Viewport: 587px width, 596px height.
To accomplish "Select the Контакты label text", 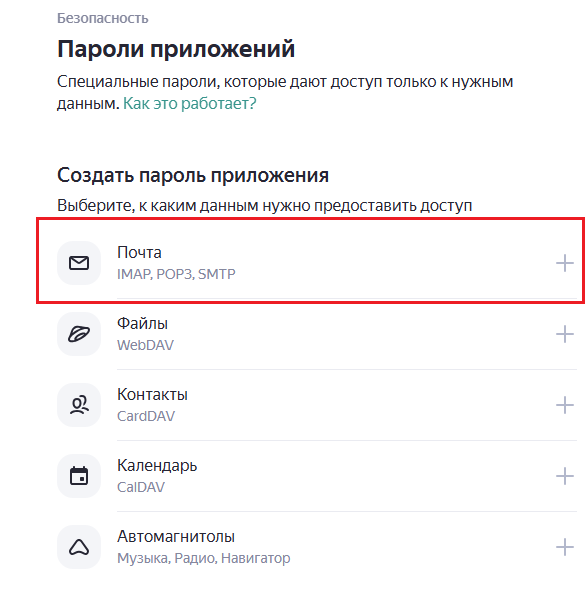I will pos(152,395).
